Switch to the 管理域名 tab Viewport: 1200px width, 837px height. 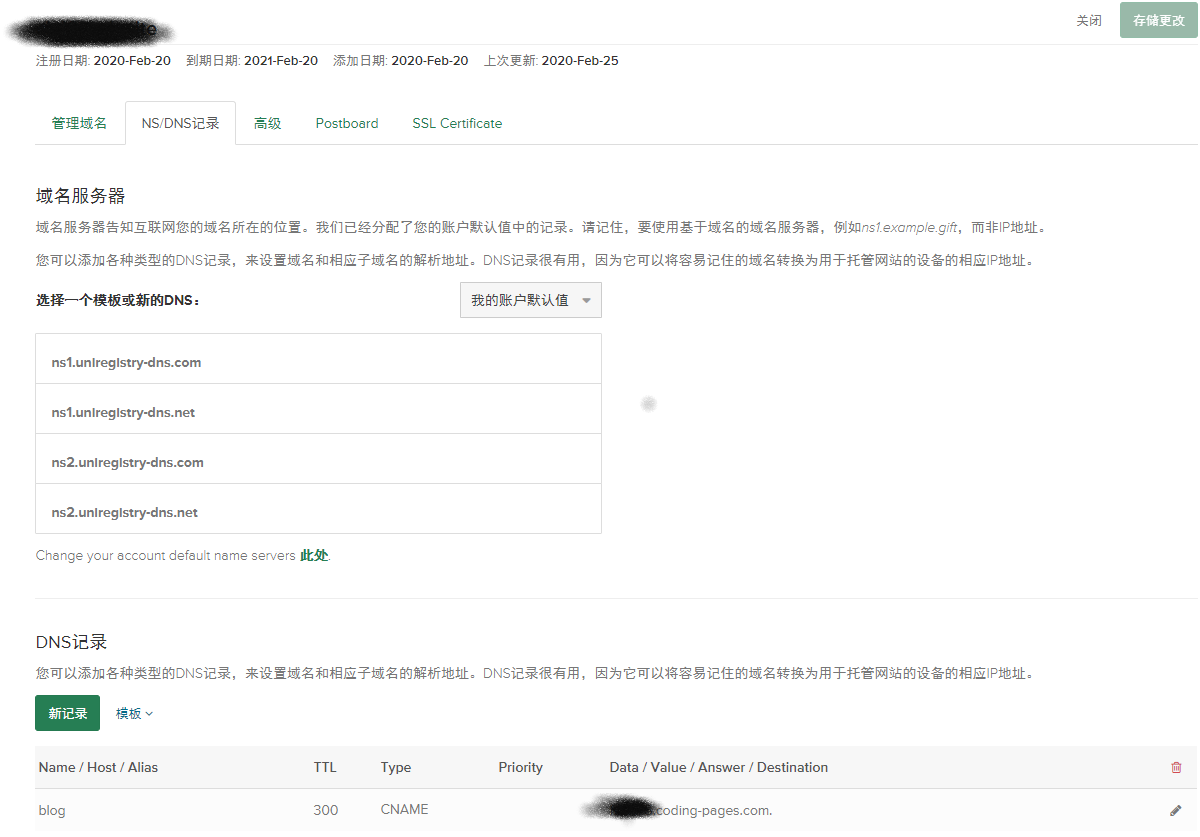pyautogui.click(x=79, y=123)
